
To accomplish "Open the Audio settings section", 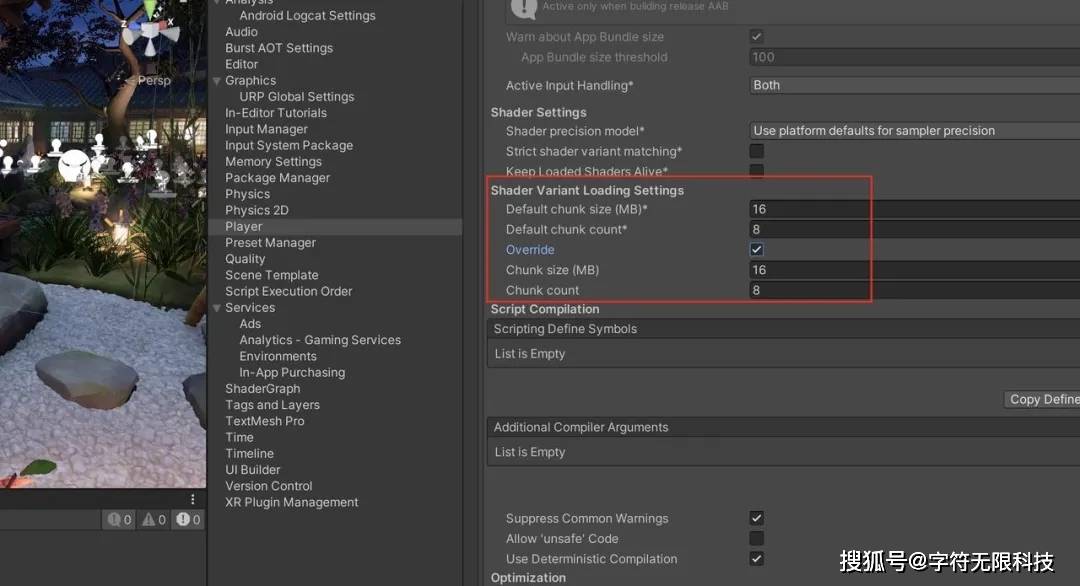I will (241, 31).
